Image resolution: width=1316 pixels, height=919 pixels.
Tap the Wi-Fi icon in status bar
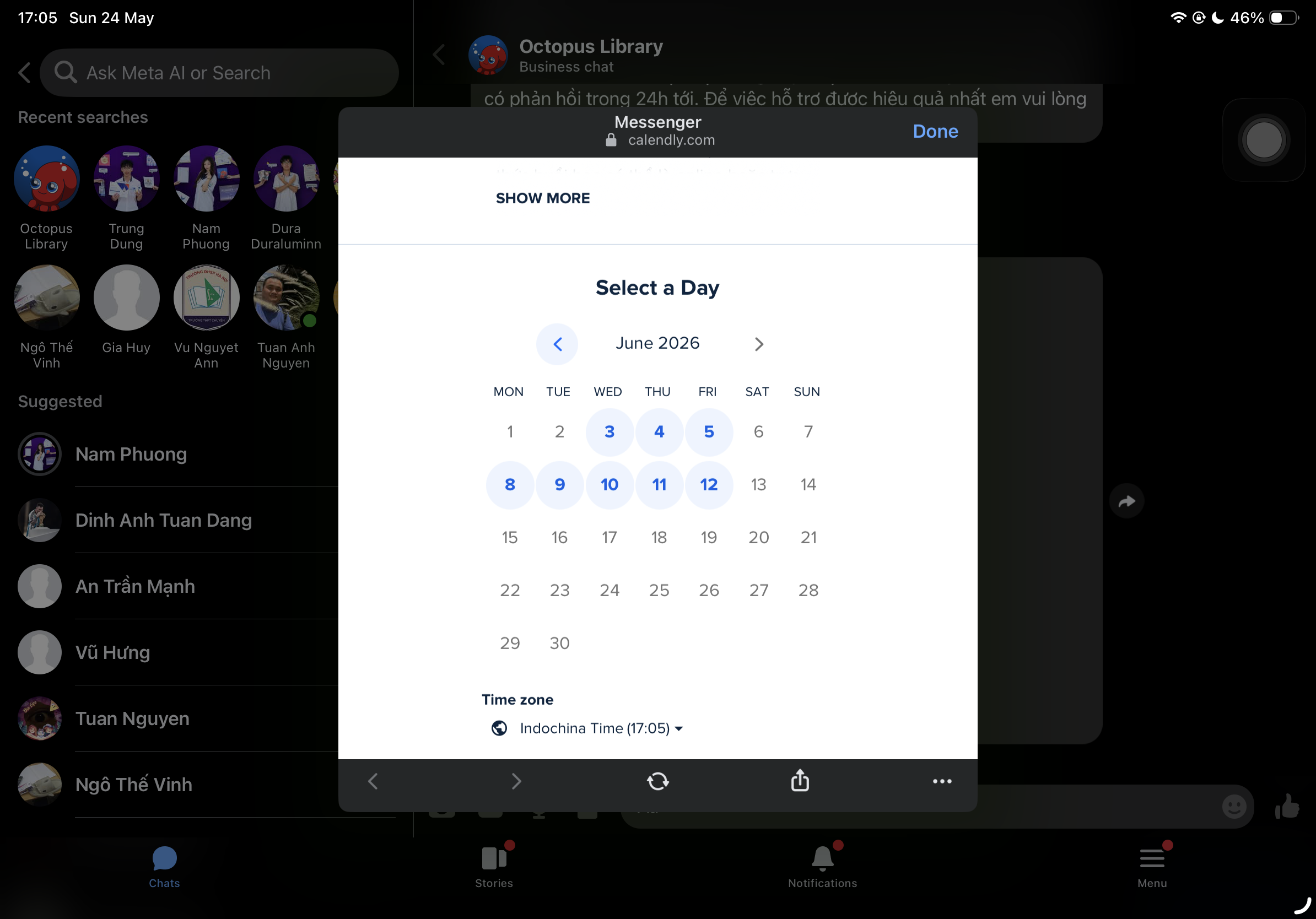[1178, 18]
